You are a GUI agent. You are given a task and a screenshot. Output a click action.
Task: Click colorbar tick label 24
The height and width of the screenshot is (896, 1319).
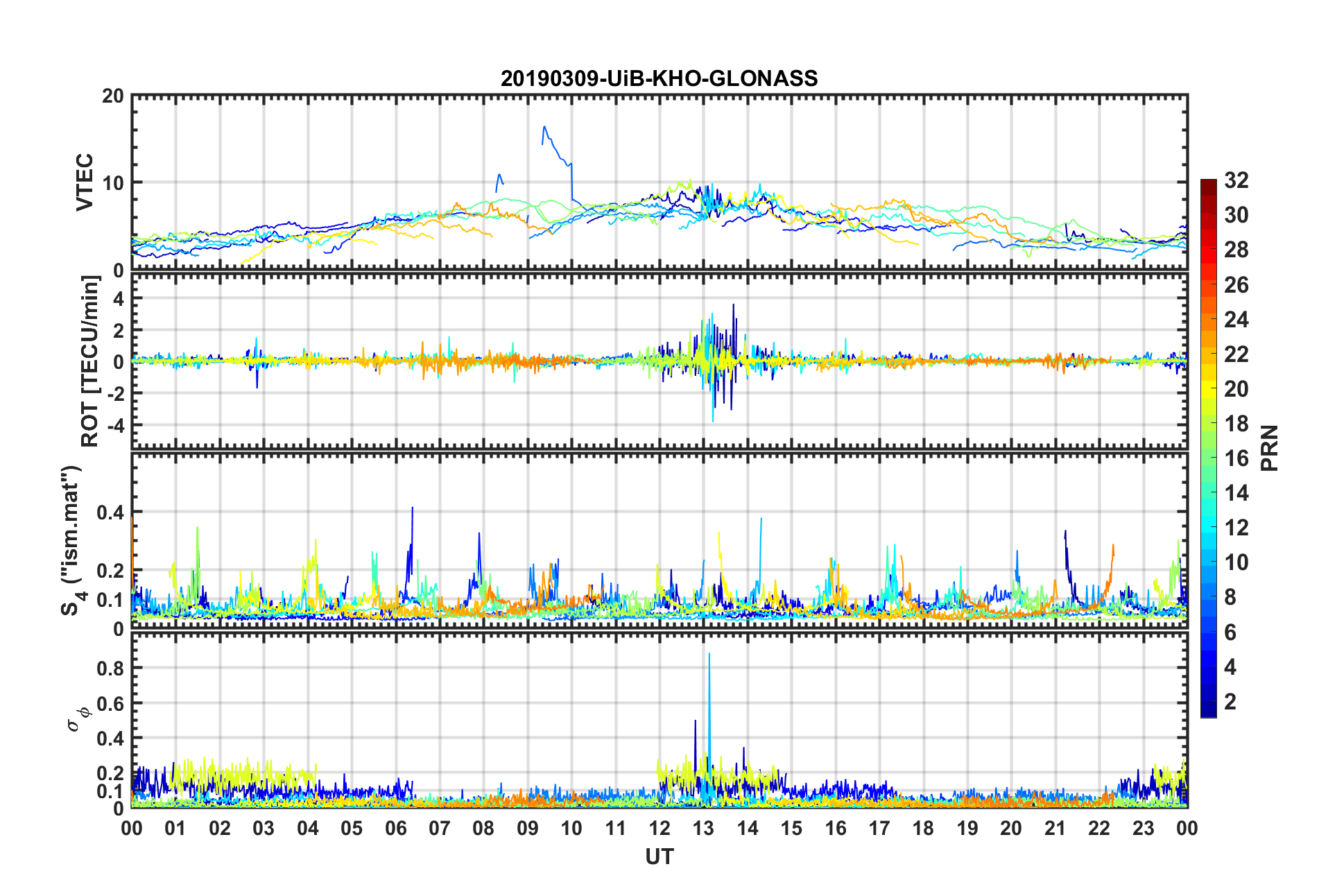click(1236, 319)
